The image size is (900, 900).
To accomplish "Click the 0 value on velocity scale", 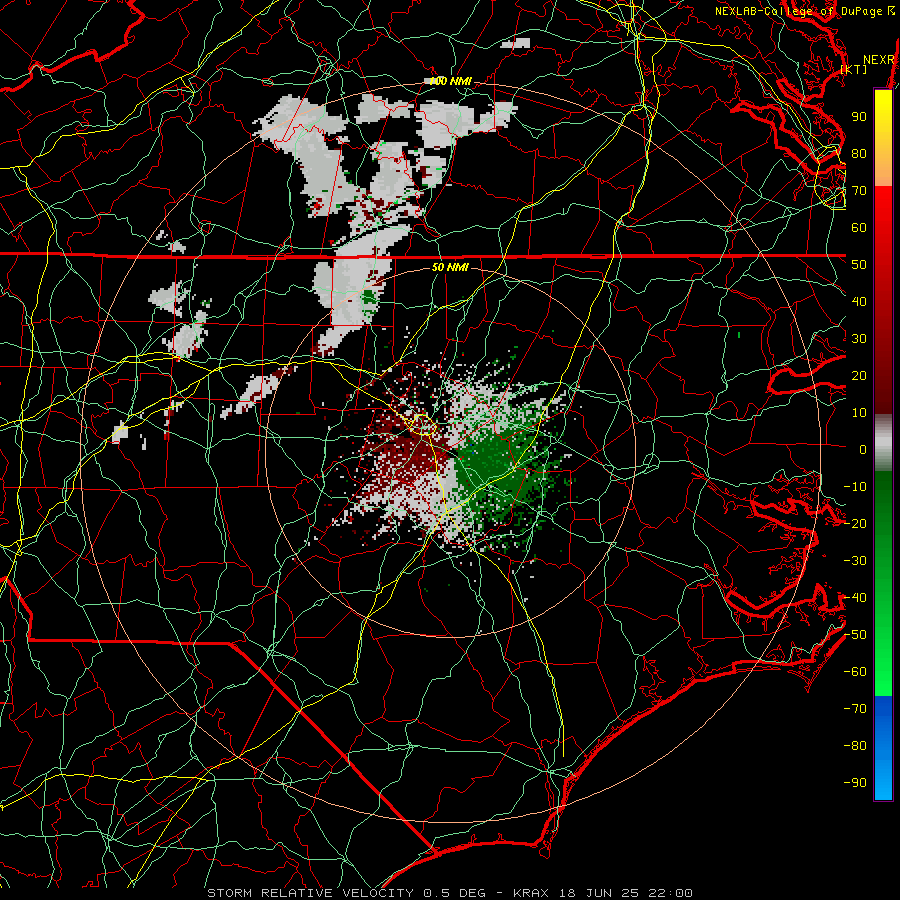I will coord(863,449).
